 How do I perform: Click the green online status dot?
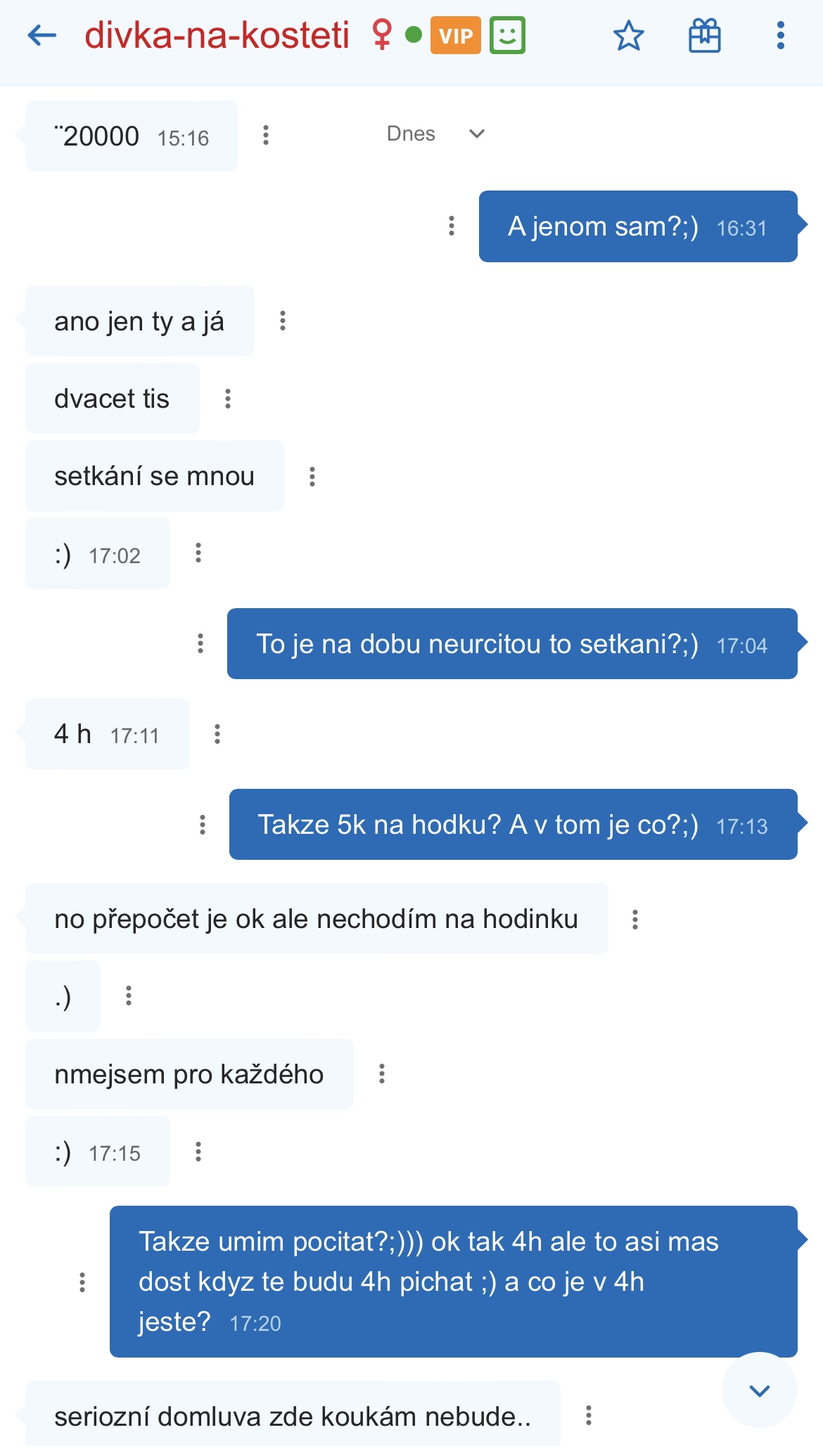414,34
